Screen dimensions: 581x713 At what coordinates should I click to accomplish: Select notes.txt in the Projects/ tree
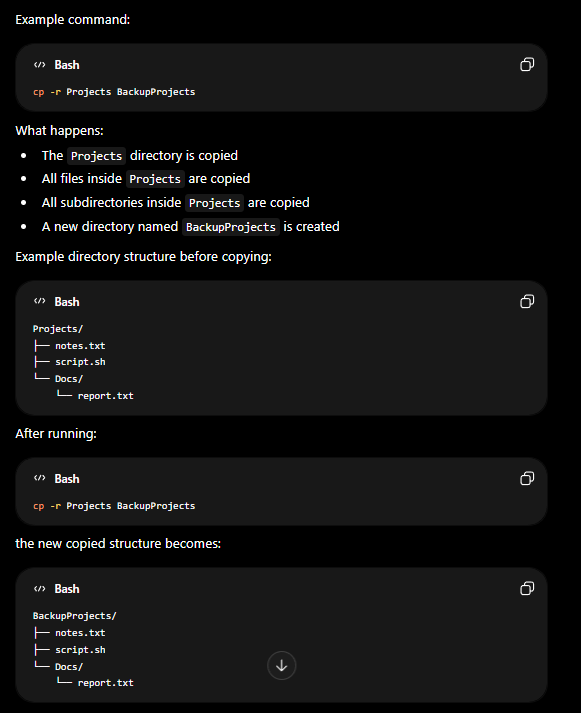(x=80, y=346)
